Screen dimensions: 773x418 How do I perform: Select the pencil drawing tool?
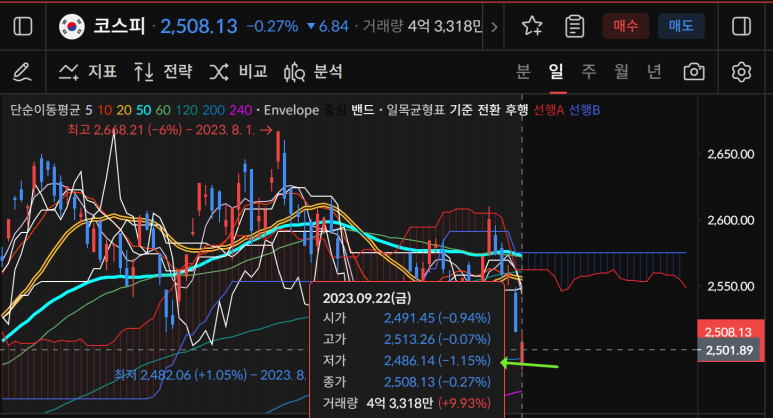(x=22, y=72)
